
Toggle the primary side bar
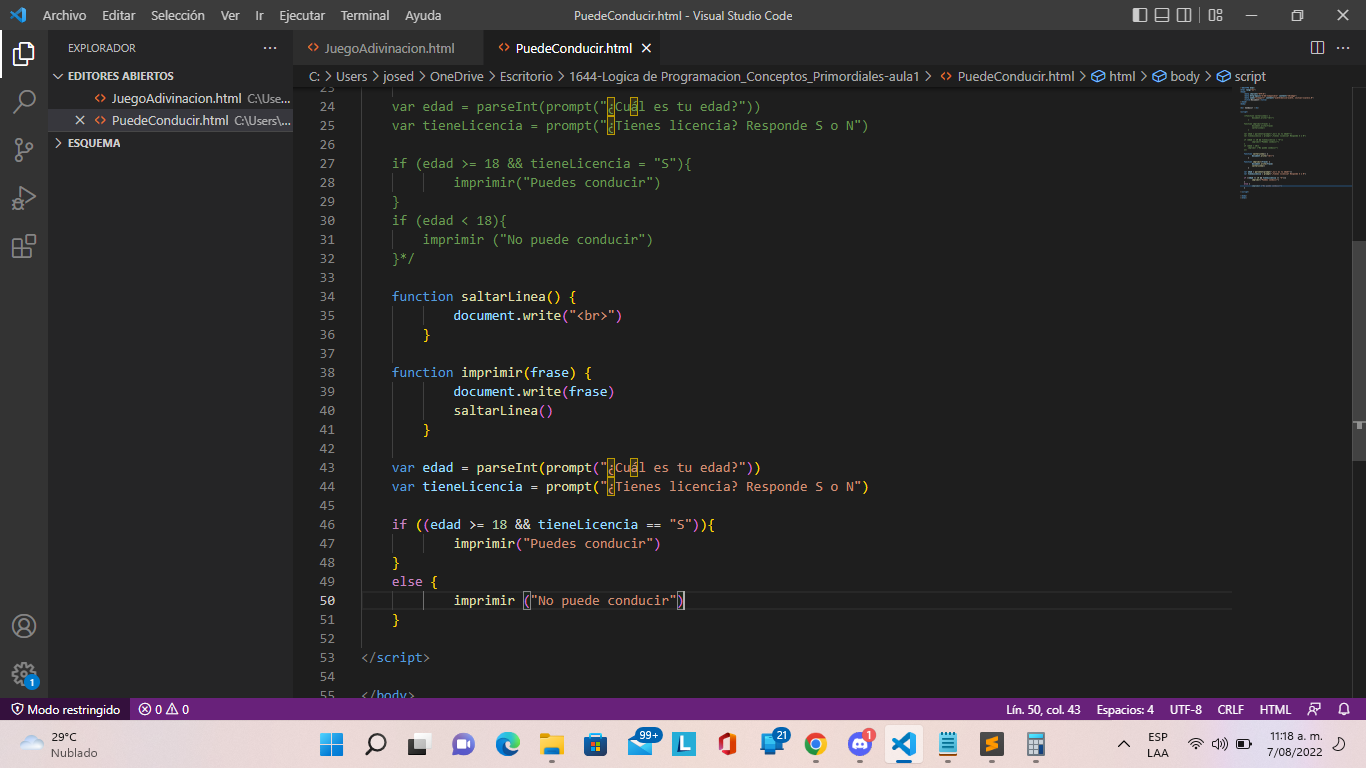(x=1140, y=15)
